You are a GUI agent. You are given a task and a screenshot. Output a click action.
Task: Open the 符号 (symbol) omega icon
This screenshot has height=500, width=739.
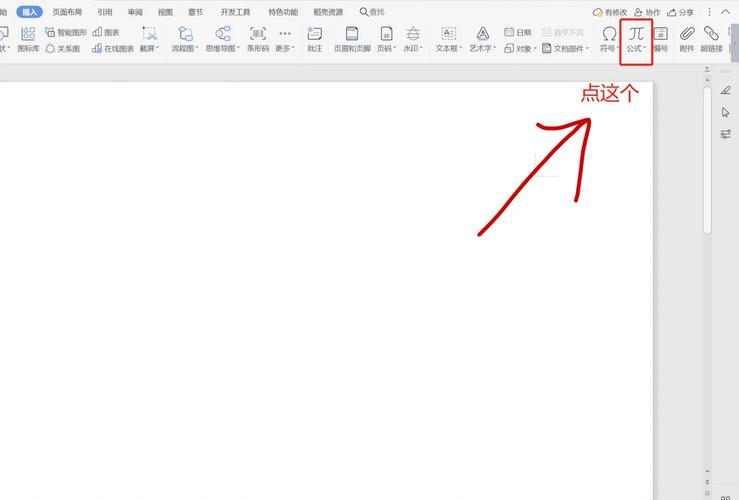tap(608, 38)
